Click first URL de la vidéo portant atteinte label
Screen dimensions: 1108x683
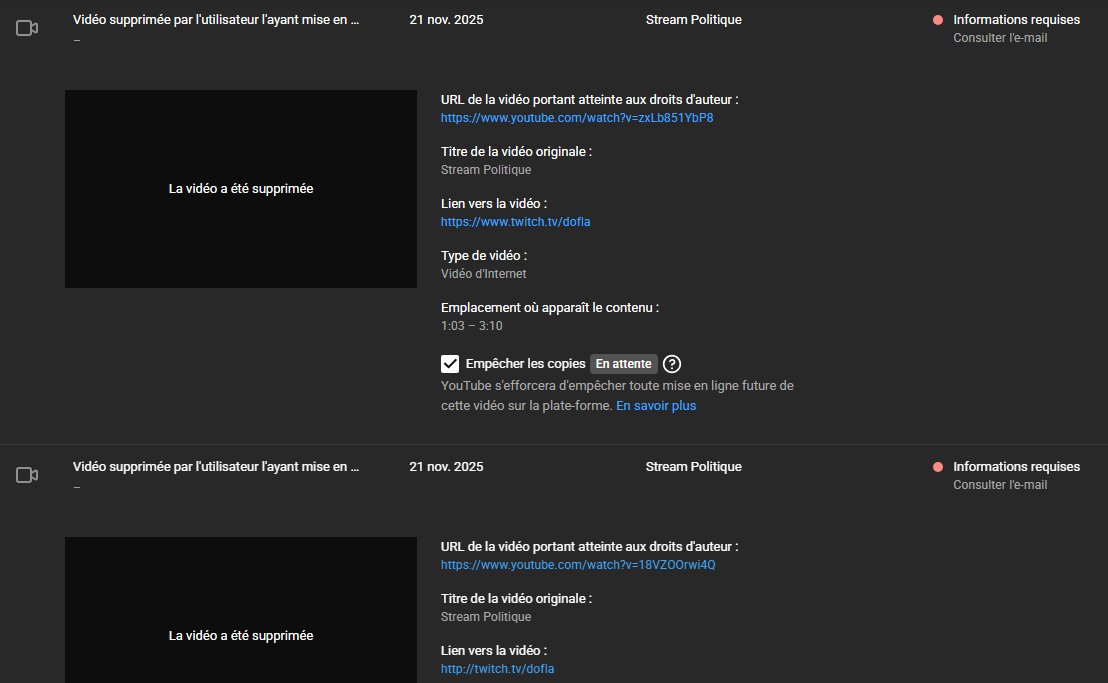pyautogui.click(x=589, y=100)
